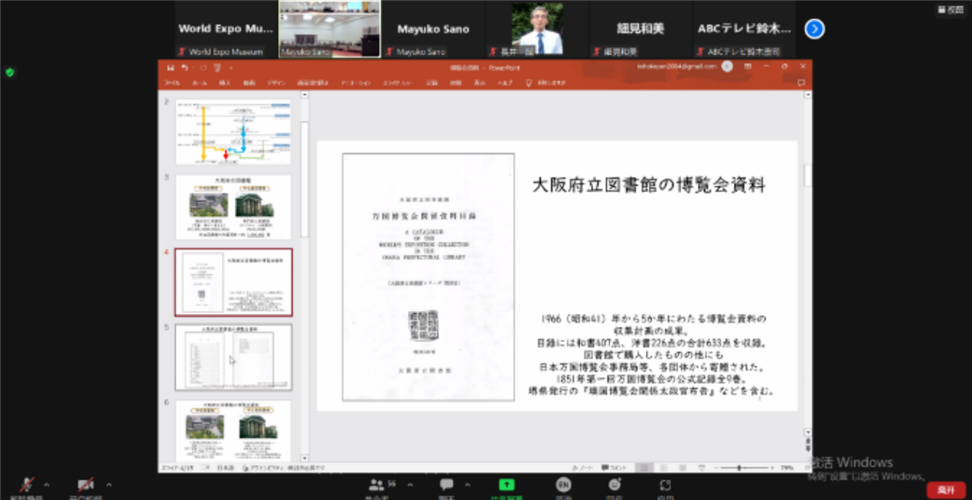Screen dimensions: 972x500
Task: Select the ABCテレビ鈴木 participant tile
Action: tap(744, 29)
